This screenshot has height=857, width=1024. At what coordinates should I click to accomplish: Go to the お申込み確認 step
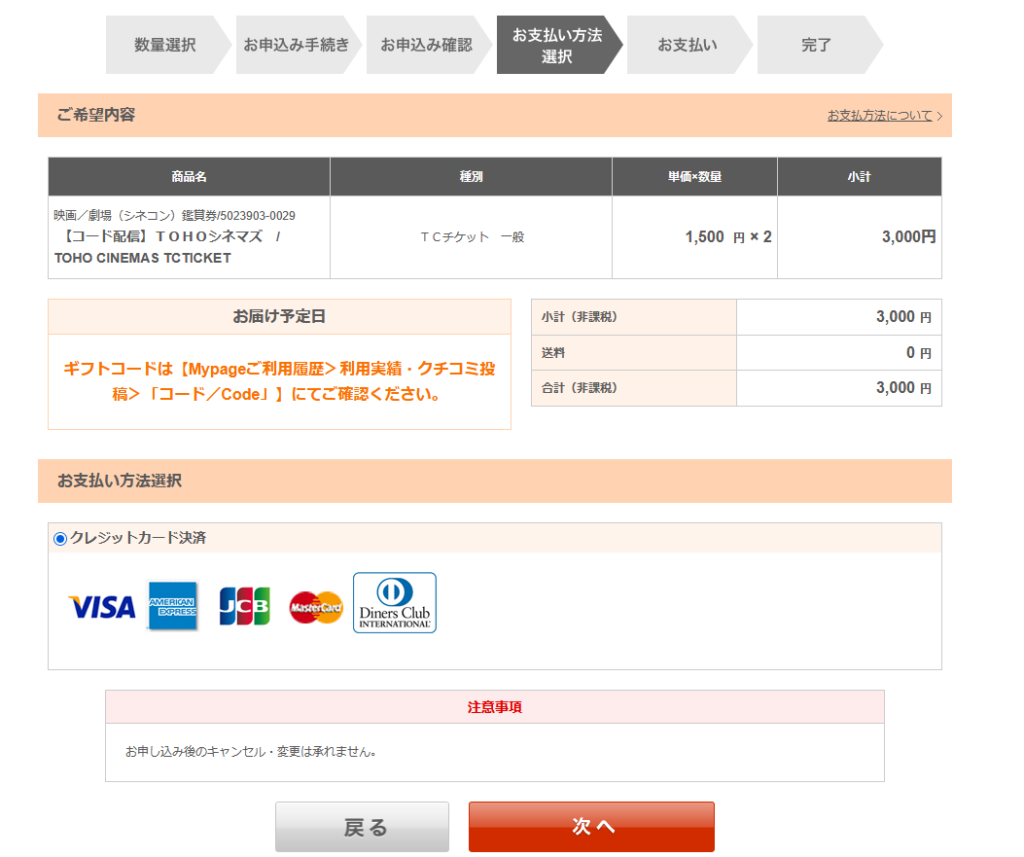[x=426, y=45]
